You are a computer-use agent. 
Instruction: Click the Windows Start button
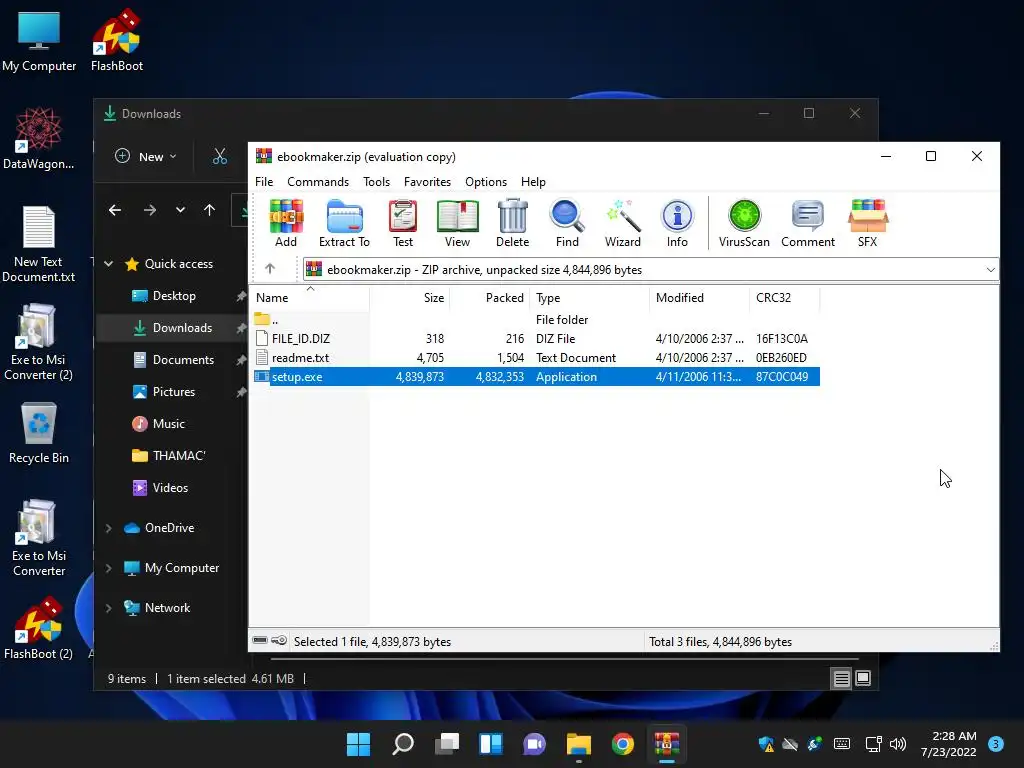click(358, 744)
